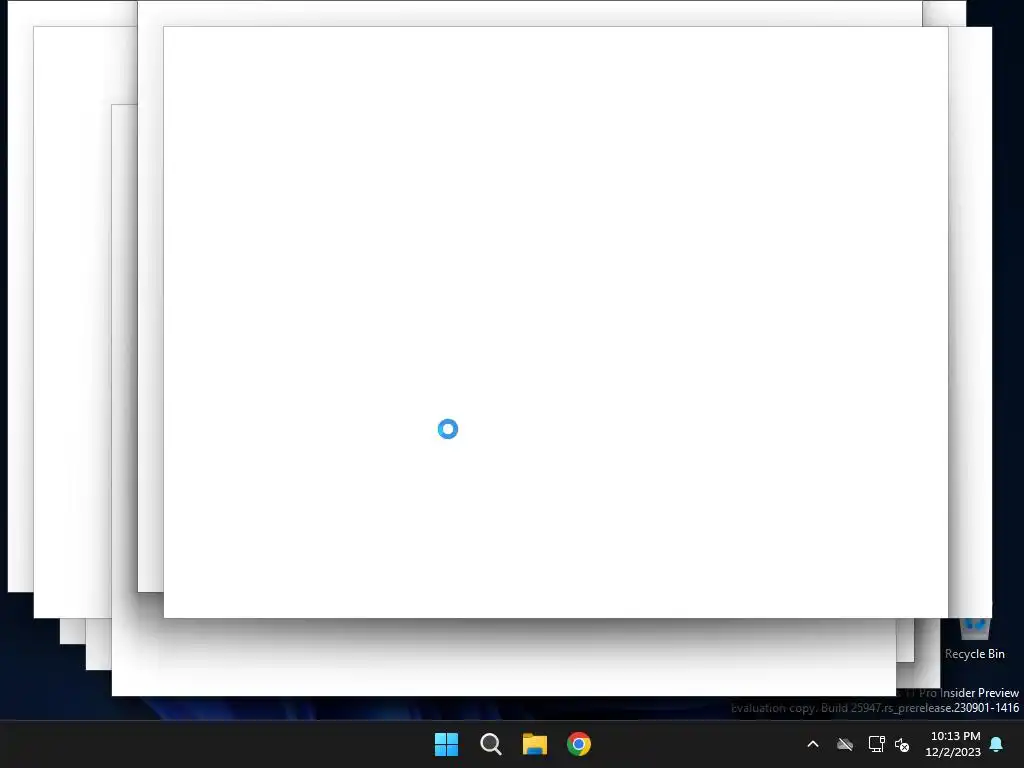Open the notification bell icon
The width and height of the screenshot is (1024, 768).
click(997, 744)
